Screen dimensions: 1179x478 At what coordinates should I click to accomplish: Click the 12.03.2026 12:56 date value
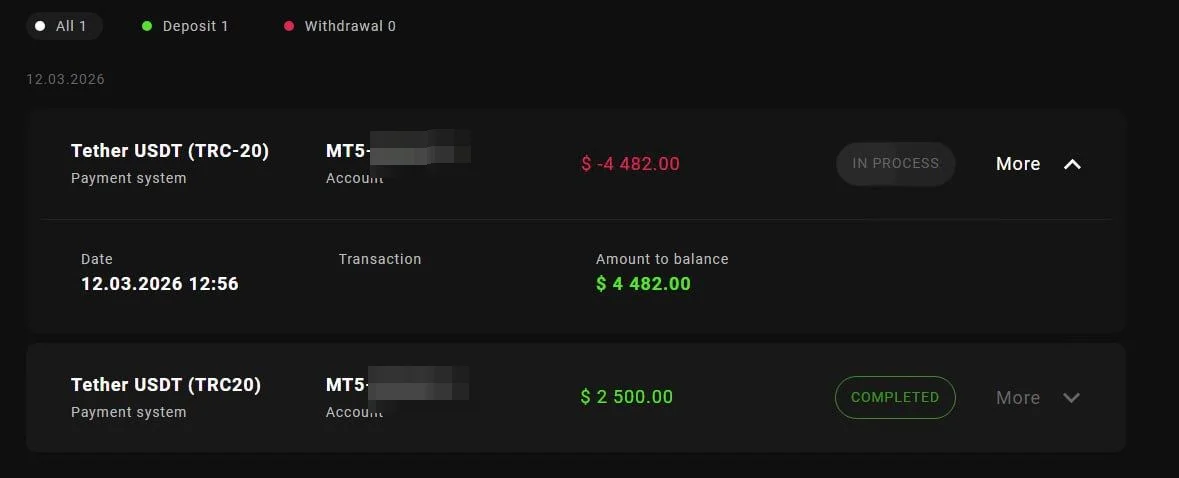point(160,284)
